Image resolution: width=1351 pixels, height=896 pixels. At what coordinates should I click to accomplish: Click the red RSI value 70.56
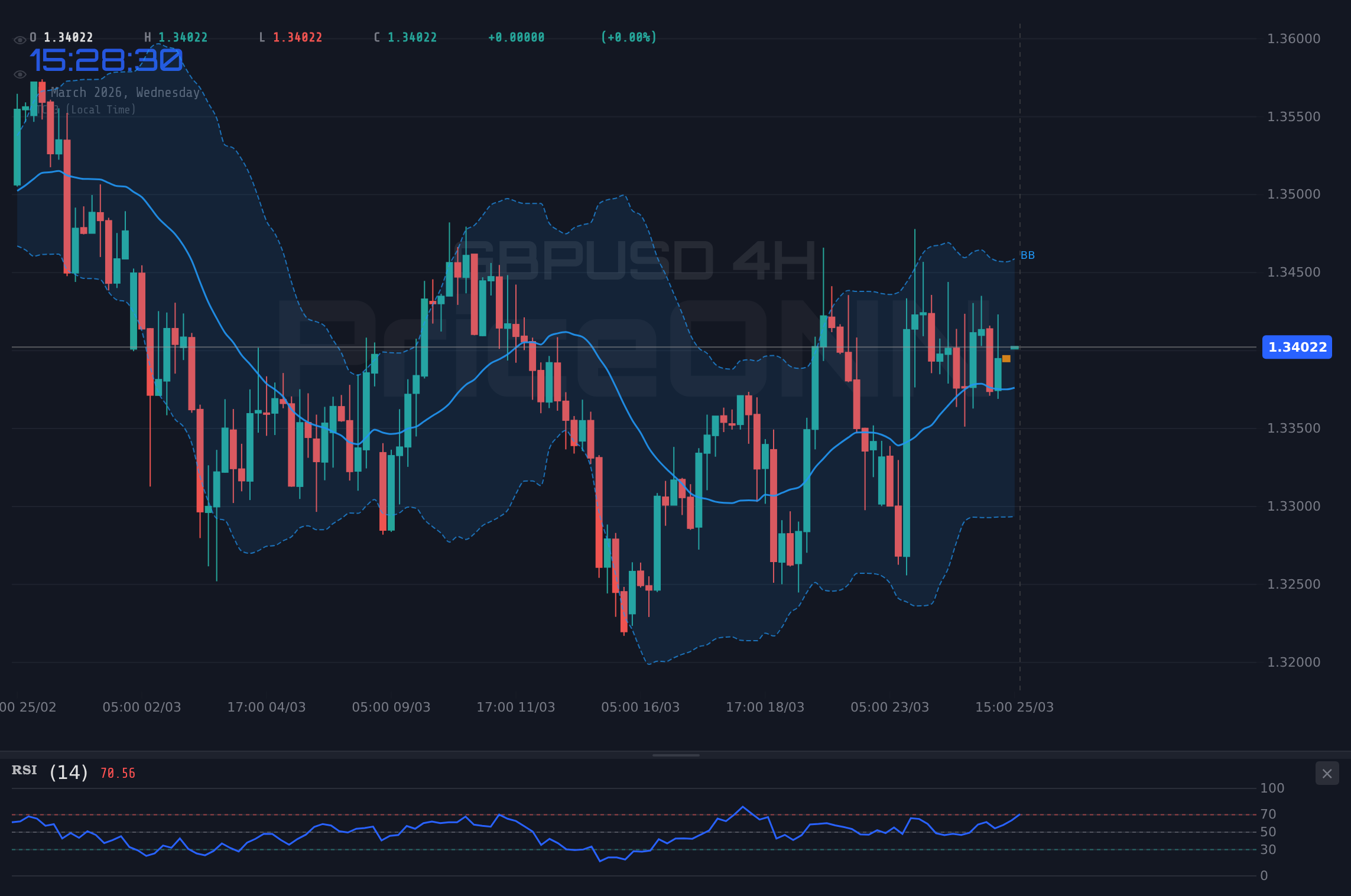[x=117, y=772]
